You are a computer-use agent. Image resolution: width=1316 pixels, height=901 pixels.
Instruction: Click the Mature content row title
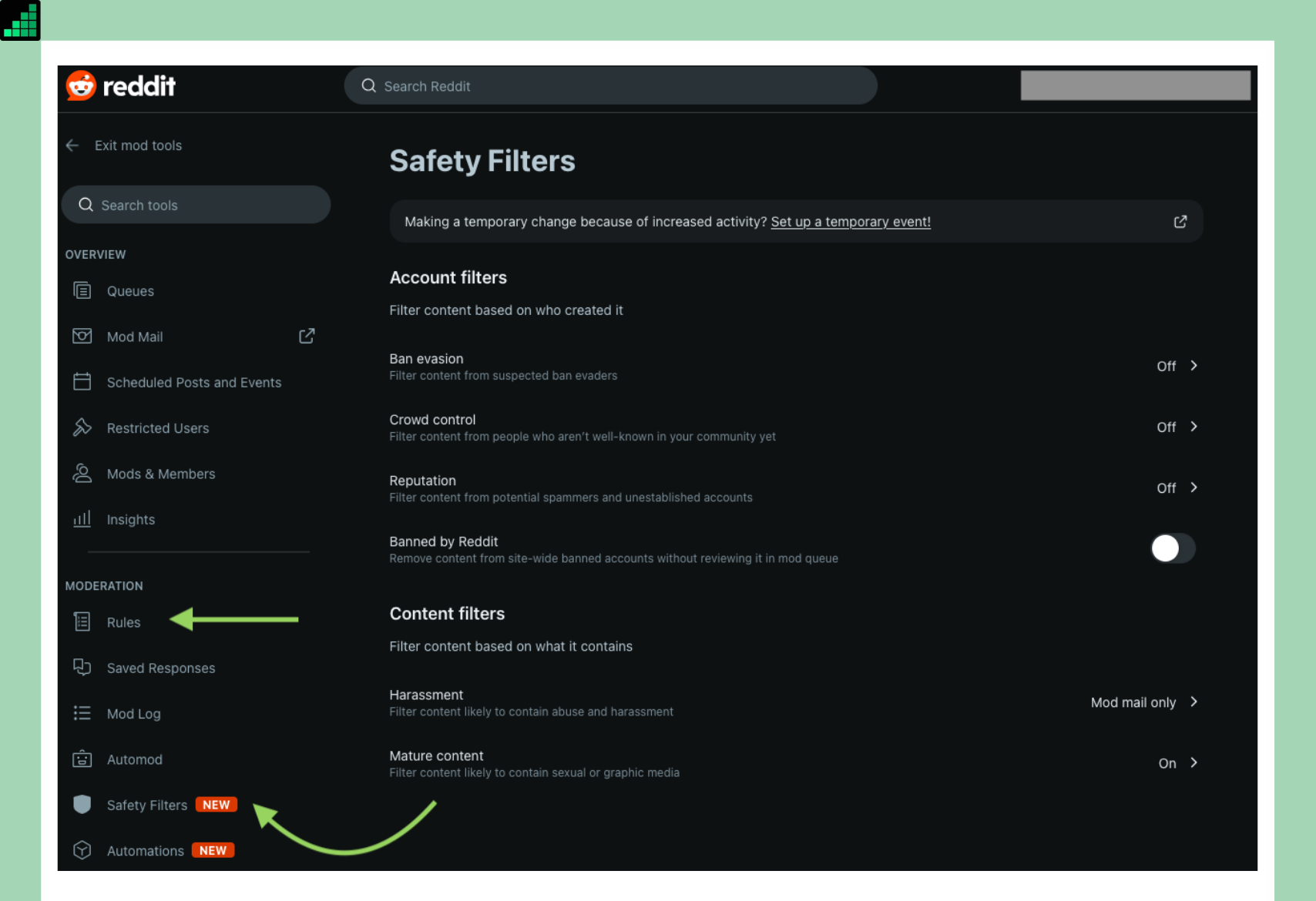point(436,755)
